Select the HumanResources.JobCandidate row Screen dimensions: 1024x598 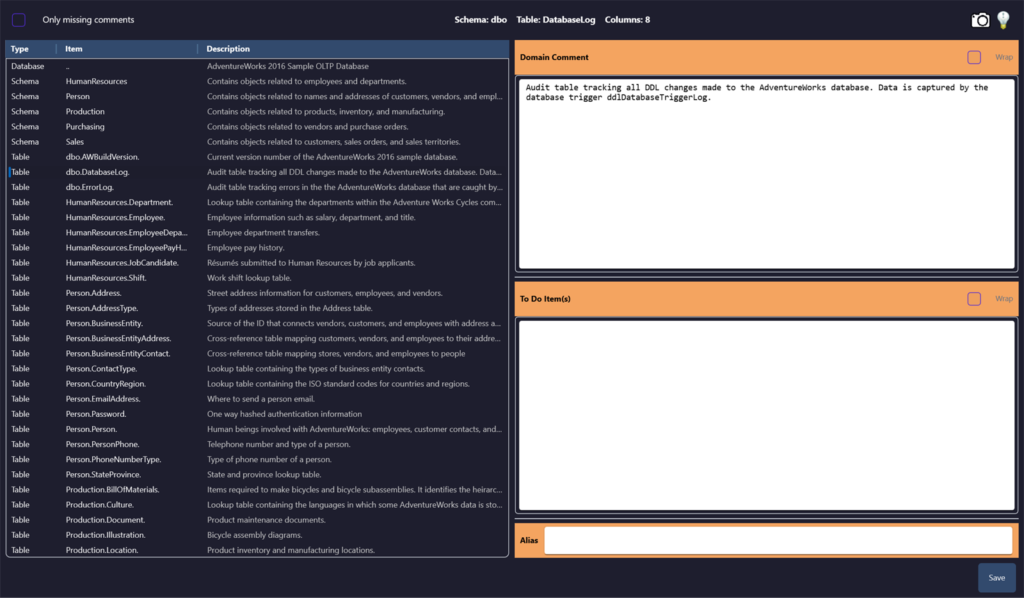[x=257, y=262]
